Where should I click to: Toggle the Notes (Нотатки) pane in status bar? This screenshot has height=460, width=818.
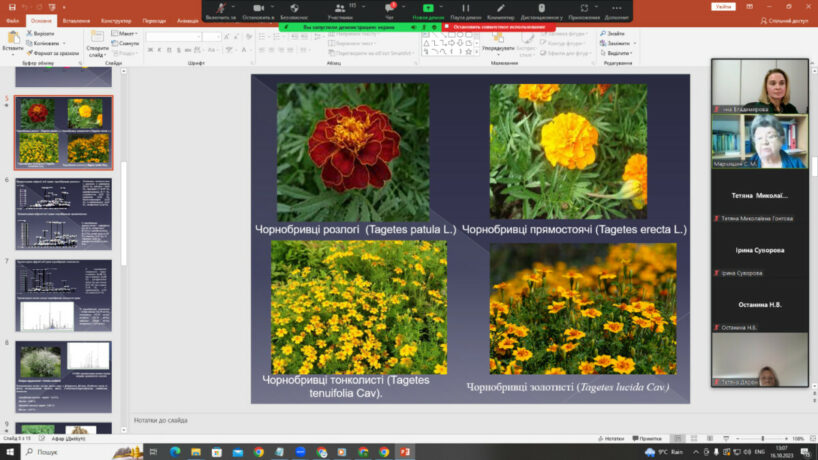610,438
